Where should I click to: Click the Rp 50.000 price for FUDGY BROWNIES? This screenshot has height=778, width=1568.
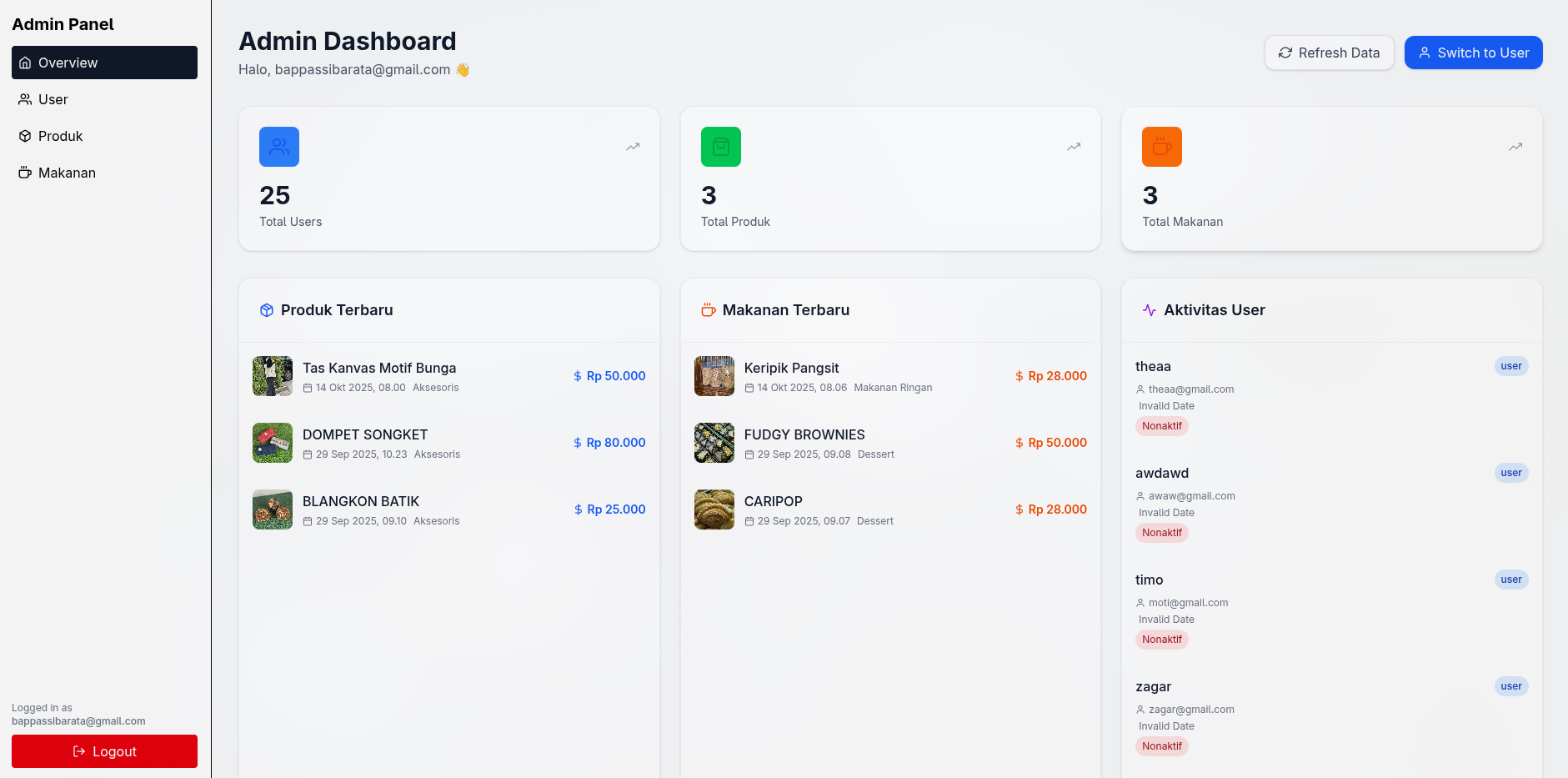pyautogui.click(x=1058, y=443)
